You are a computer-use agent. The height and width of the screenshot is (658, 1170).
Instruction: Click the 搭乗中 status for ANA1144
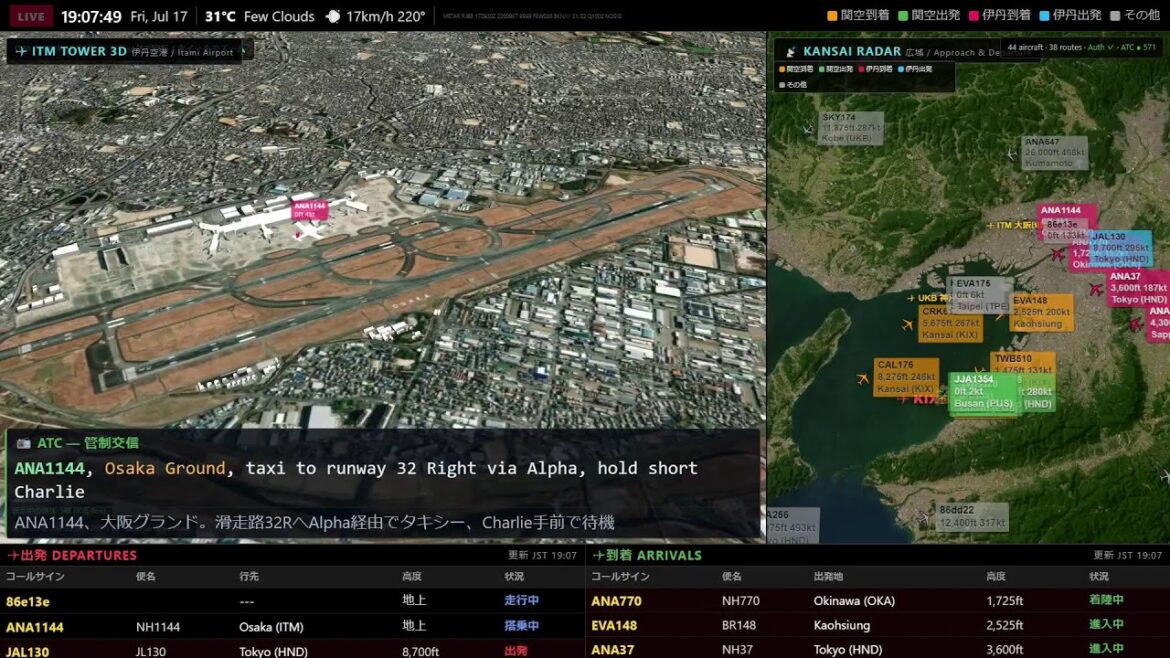click(522, 626)
